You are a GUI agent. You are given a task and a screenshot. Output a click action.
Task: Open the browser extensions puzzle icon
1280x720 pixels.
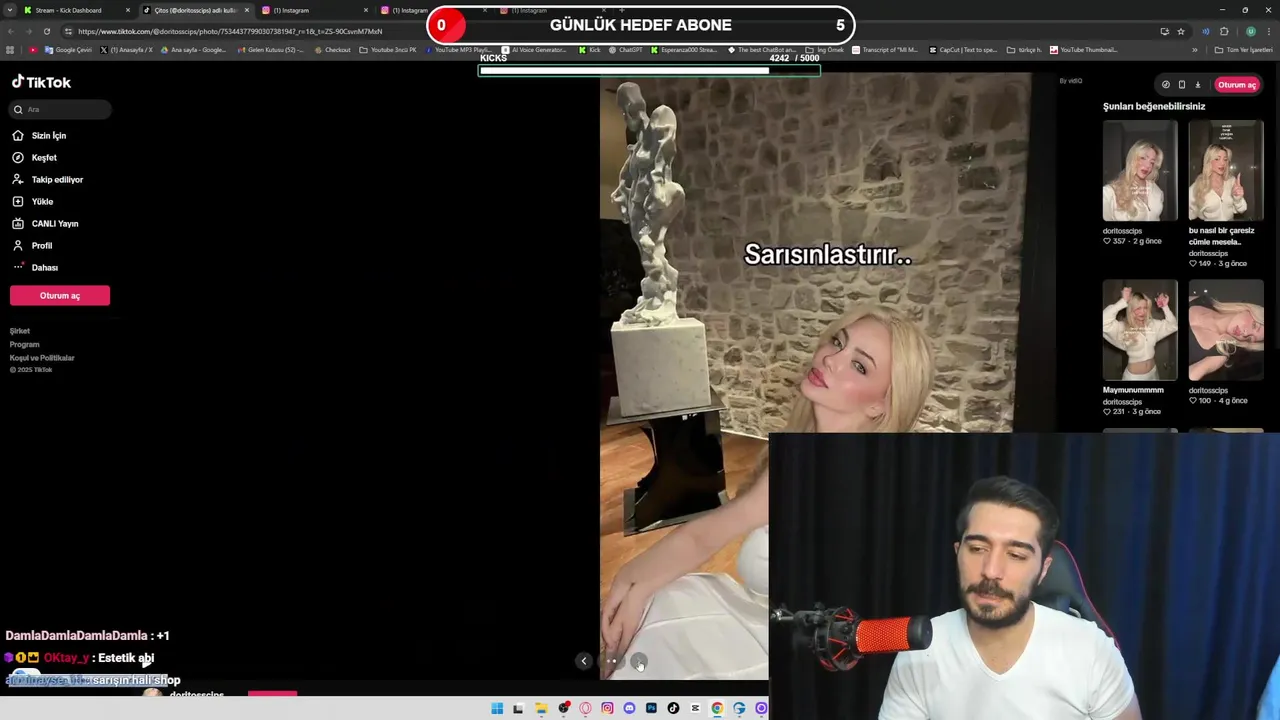[1223, 31]
